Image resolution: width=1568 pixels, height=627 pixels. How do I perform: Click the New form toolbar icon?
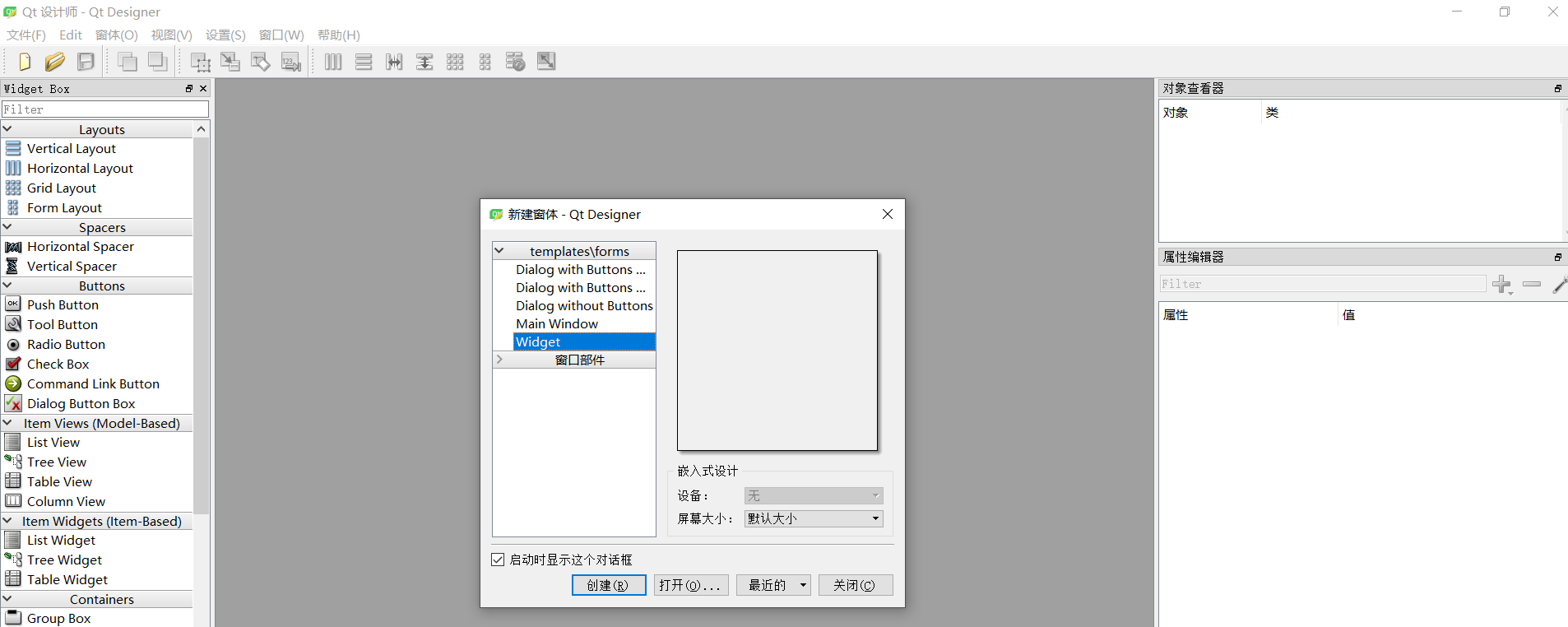pyautogui.click(x=24, y=62)
